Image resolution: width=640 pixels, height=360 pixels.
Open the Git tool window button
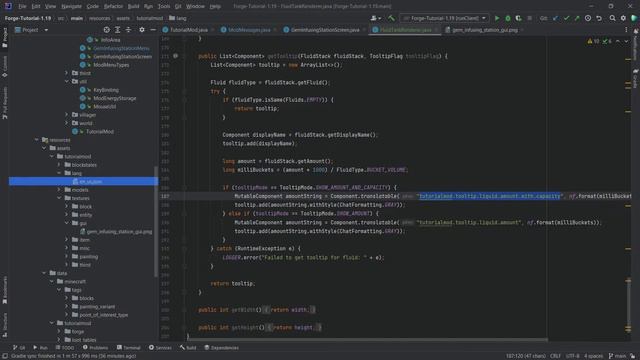19,348
